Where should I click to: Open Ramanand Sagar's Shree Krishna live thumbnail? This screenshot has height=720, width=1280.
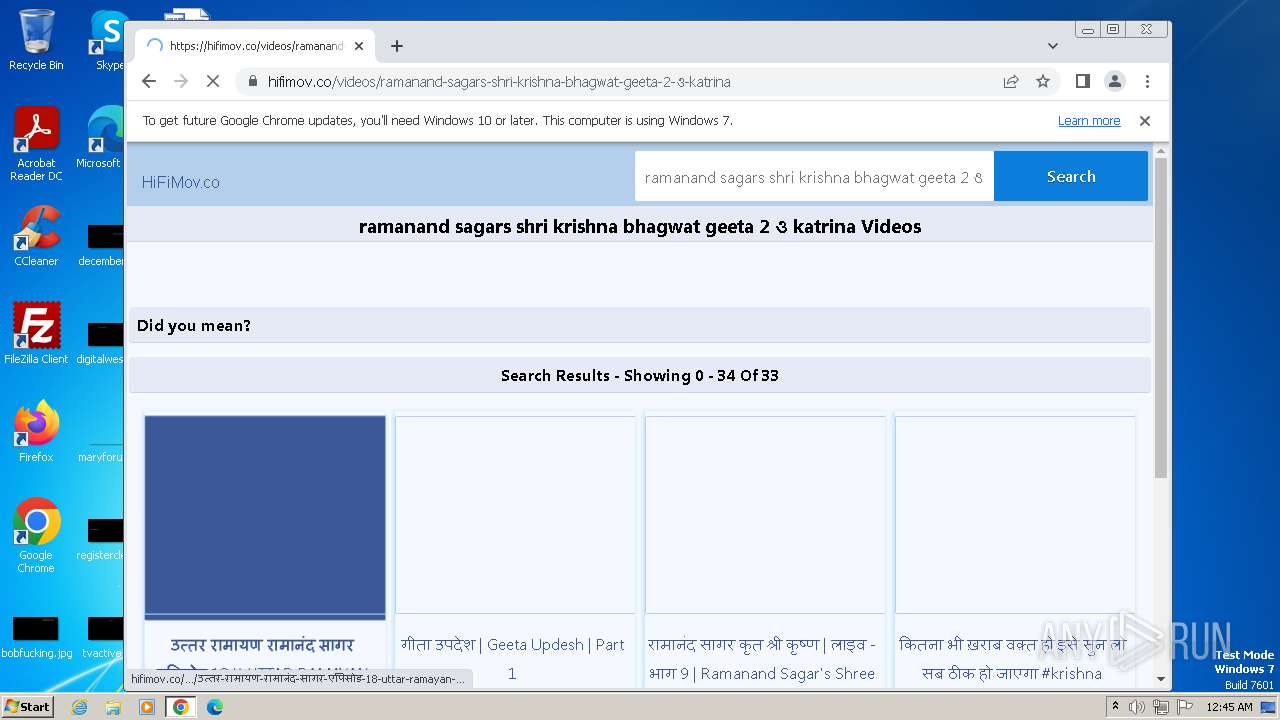coord(765,515)
